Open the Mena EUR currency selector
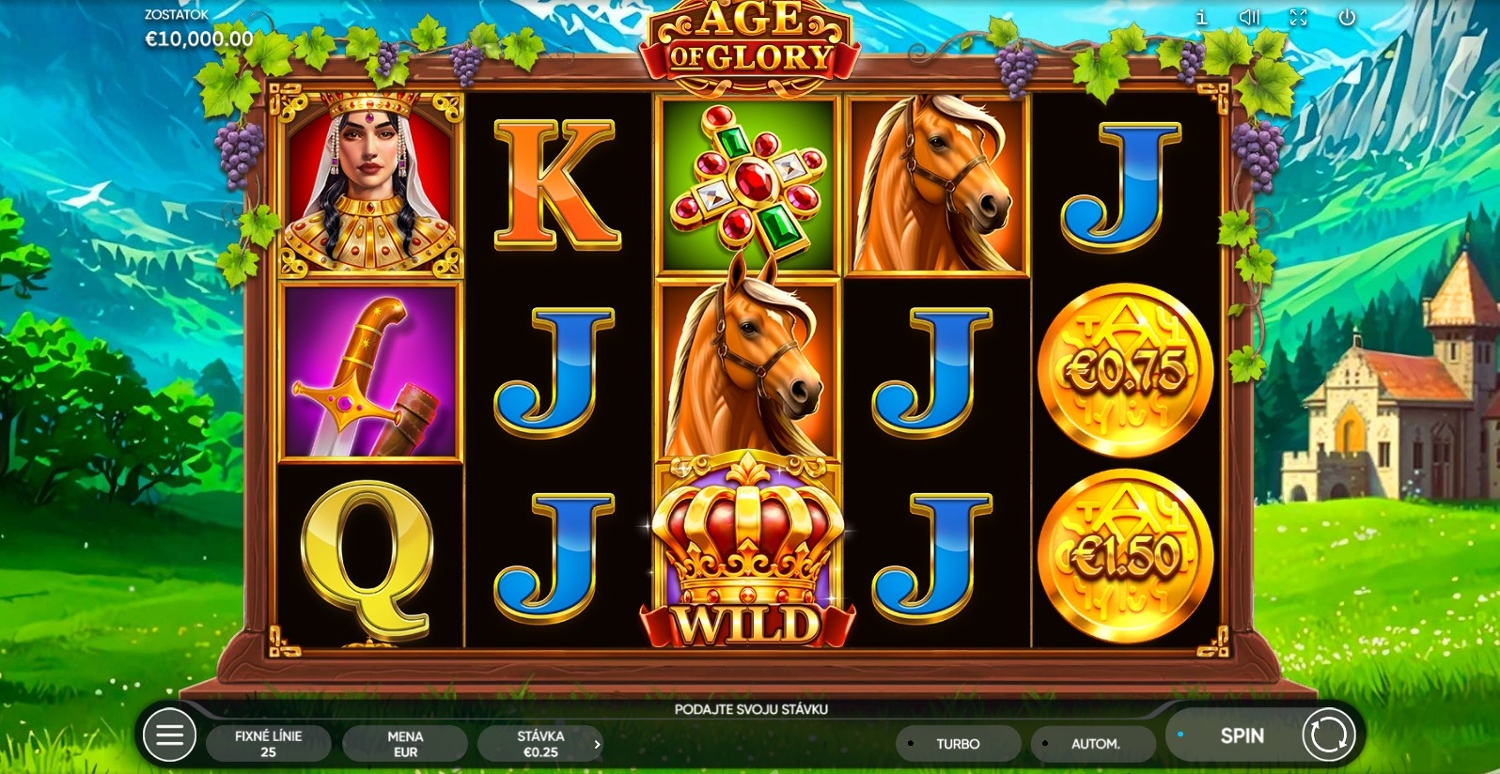Viewport: 1500px width, 774px height. coord(405,744)
